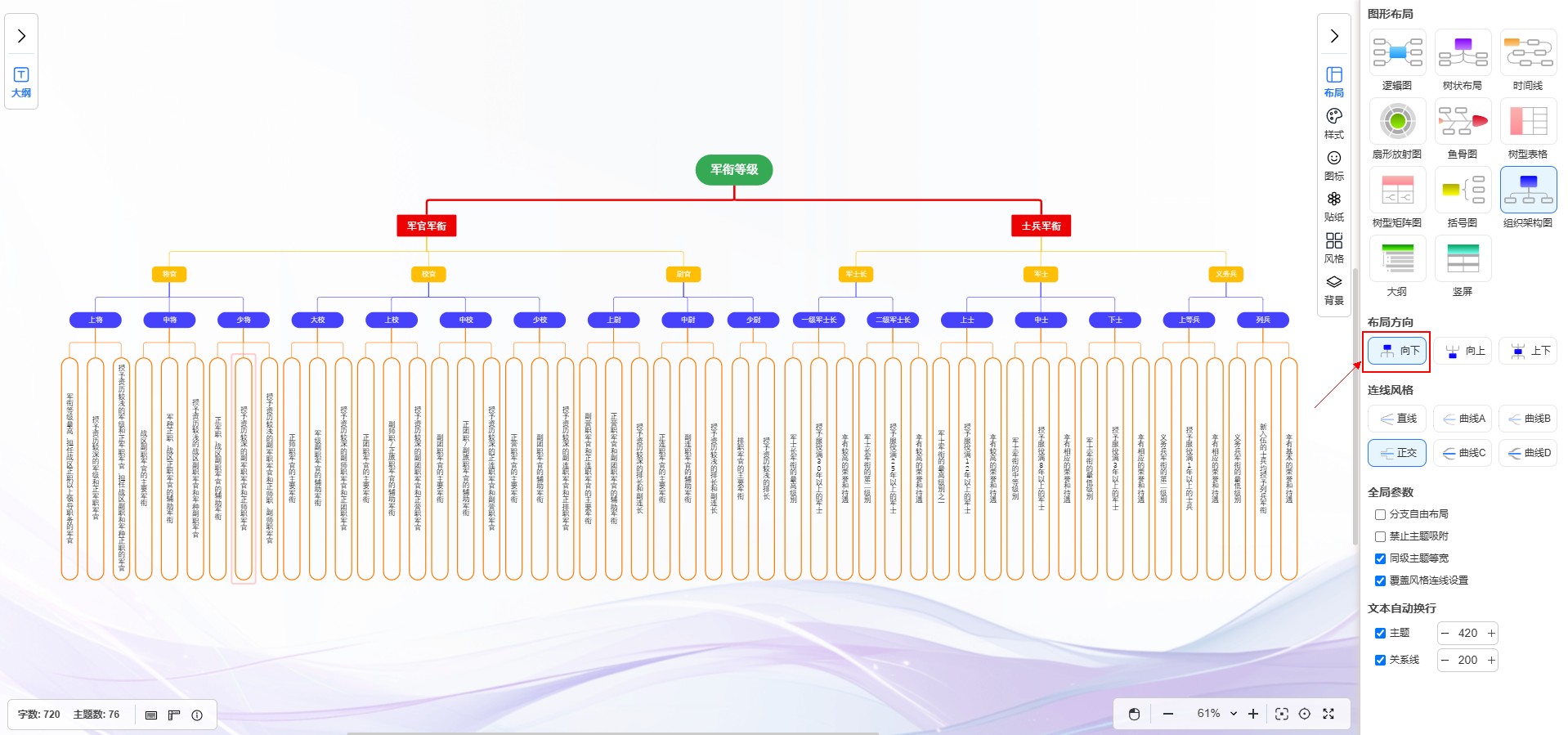This screenshot has height=735, width=1568.
Task: Switch to the 风格 theme tab
Action: click(x=1333, y=248)
